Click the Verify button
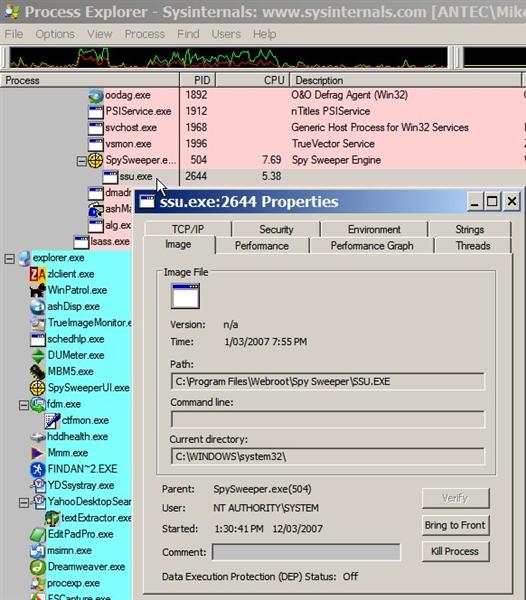Viewport: 526px width, 600px height. click(x=455, y=498)
